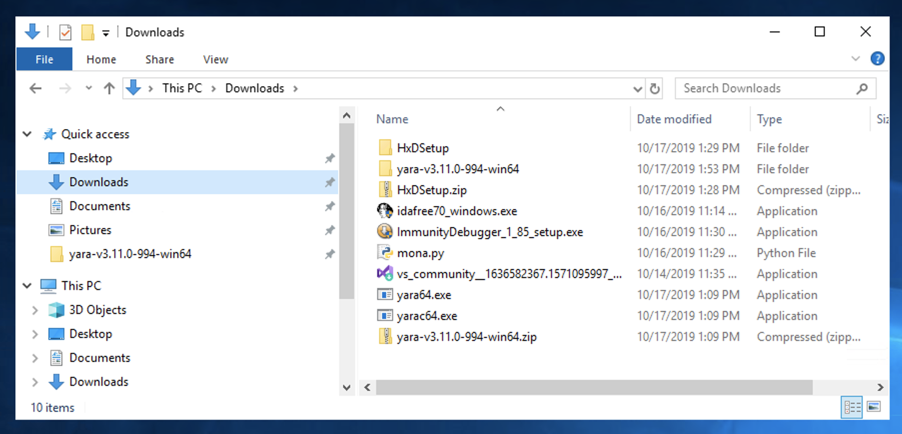Expand the ribbon with the chevron arrow
This screenshot has height=434, width=902.
click(x=856, y=59)
